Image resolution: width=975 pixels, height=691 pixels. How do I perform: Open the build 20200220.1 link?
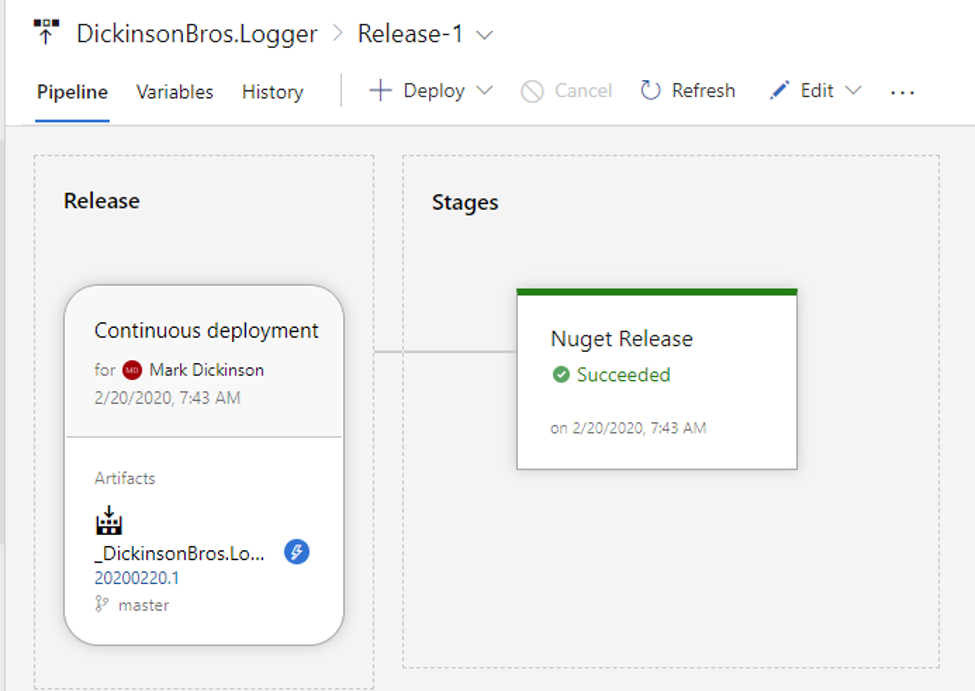pos(137,578)
